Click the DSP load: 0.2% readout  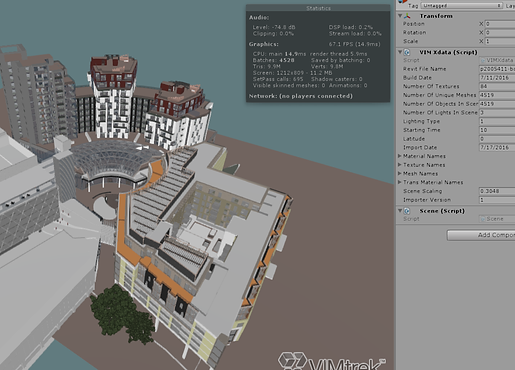pyautogui.click(x=351, y=27)
